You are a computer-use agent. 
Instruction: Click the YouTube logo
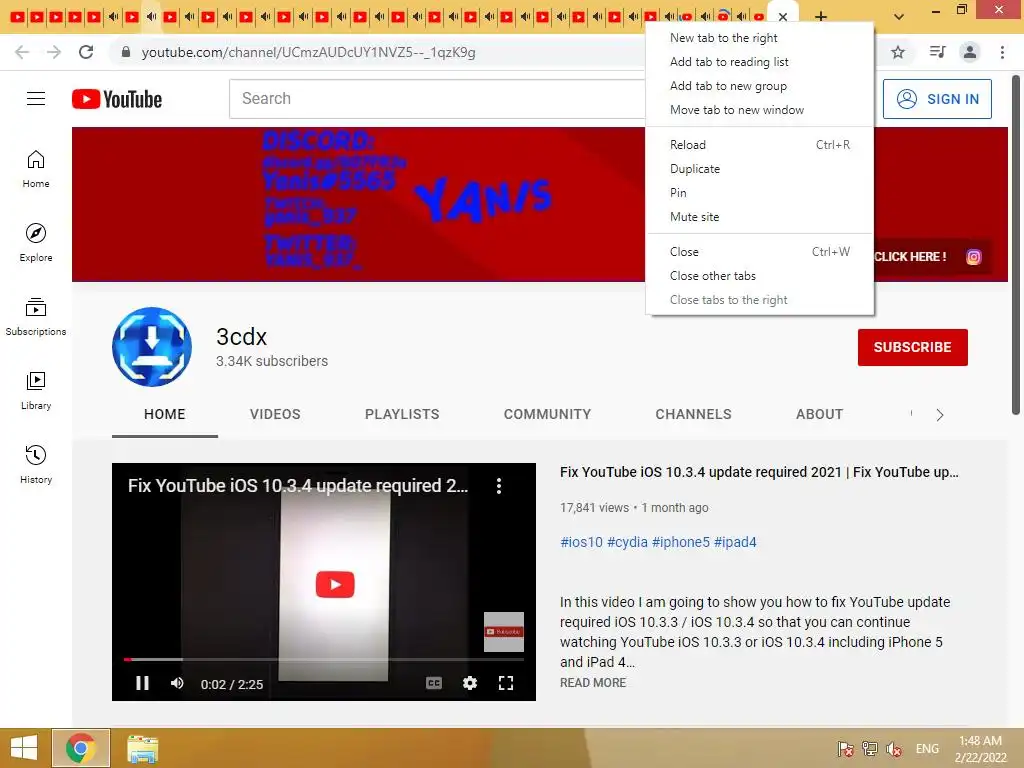tap(117, 99)
